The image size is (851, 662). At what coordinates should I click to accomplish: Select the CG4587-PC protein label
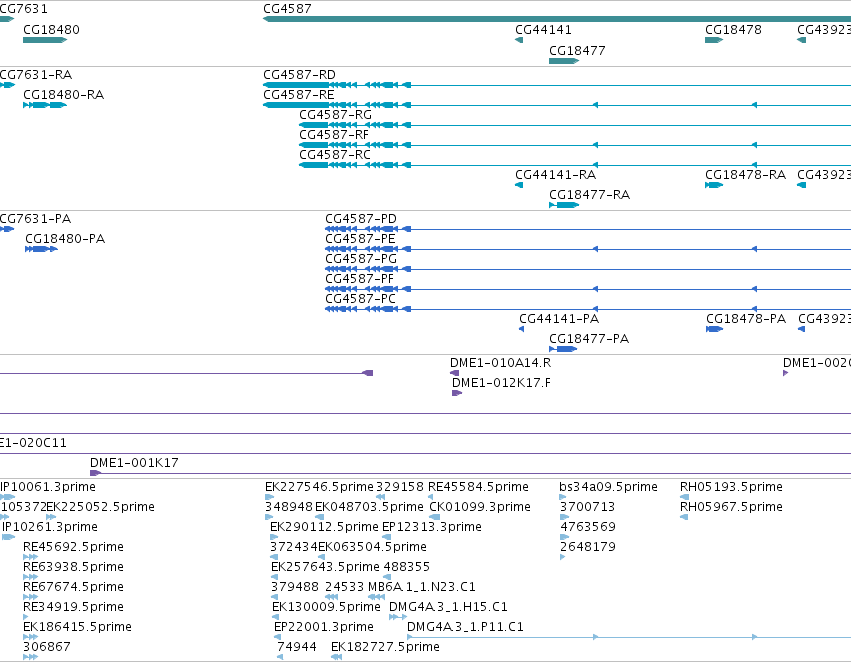point(360,299)
